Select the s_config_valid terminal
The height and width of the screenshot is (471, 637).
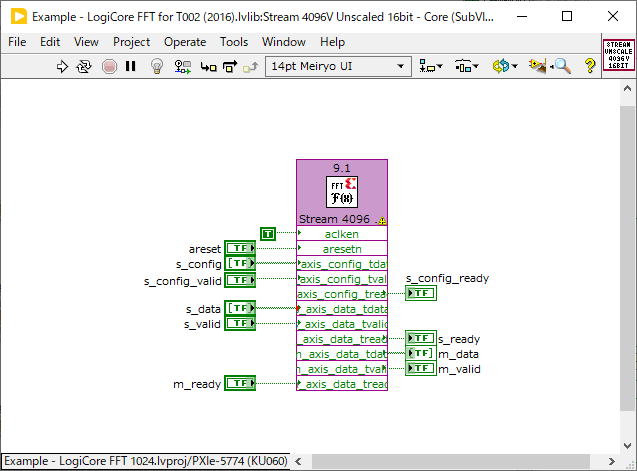[240, 280]
